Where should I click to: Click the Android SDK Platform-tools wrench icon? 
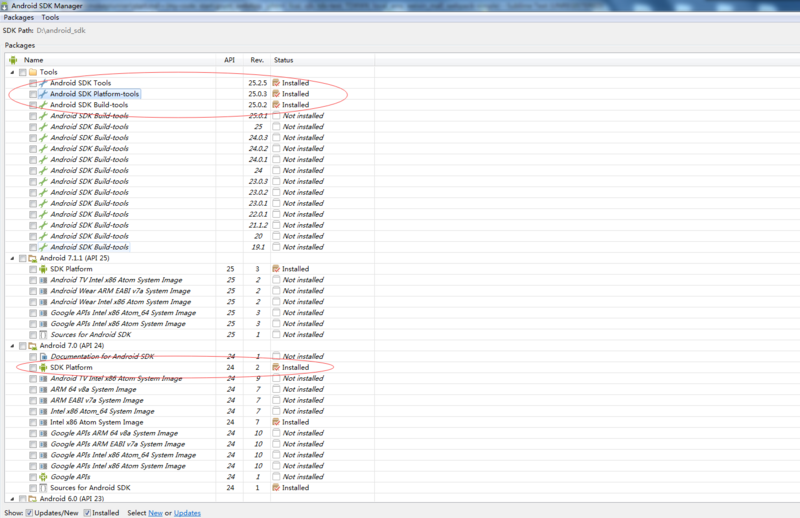pos(43,94)
